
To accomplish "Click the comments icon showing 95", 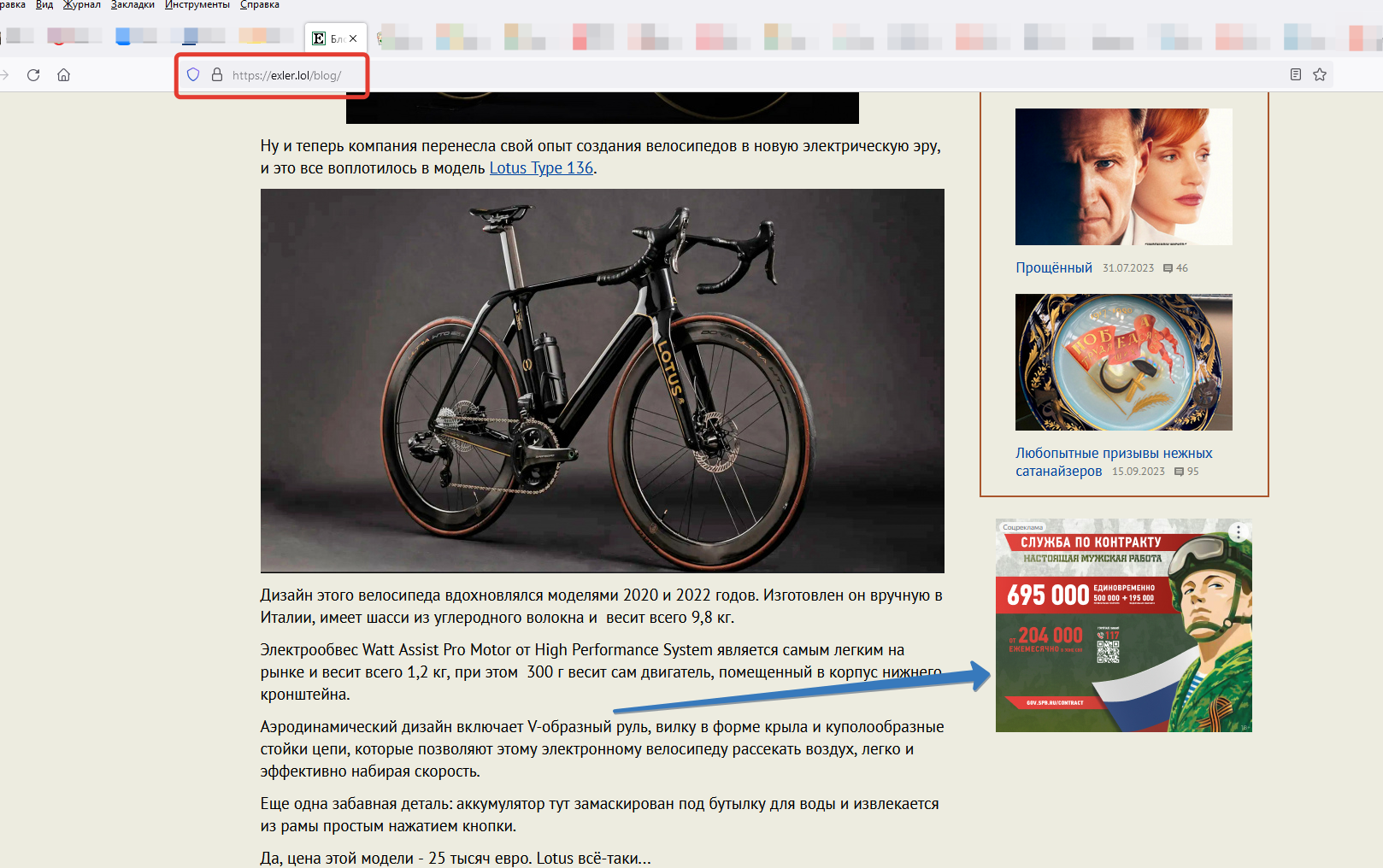I will click(x=1179, y=472).
